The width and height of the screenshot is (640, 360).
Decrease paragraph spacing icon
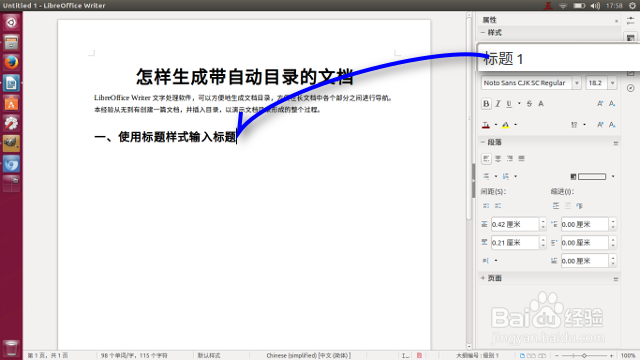coord(498,206)
